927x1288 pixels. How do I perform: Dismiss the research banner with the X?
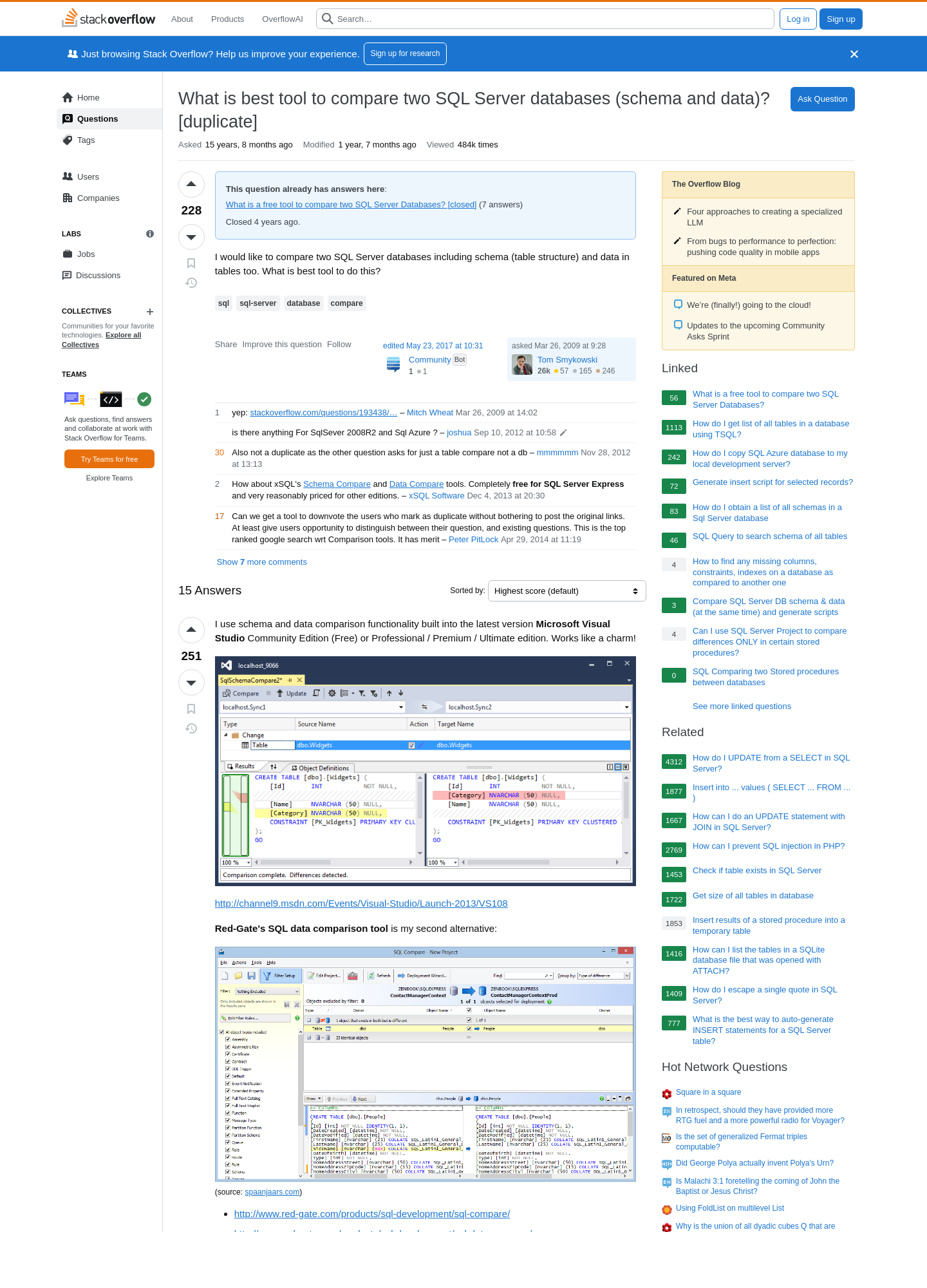[x=854, y=54]
